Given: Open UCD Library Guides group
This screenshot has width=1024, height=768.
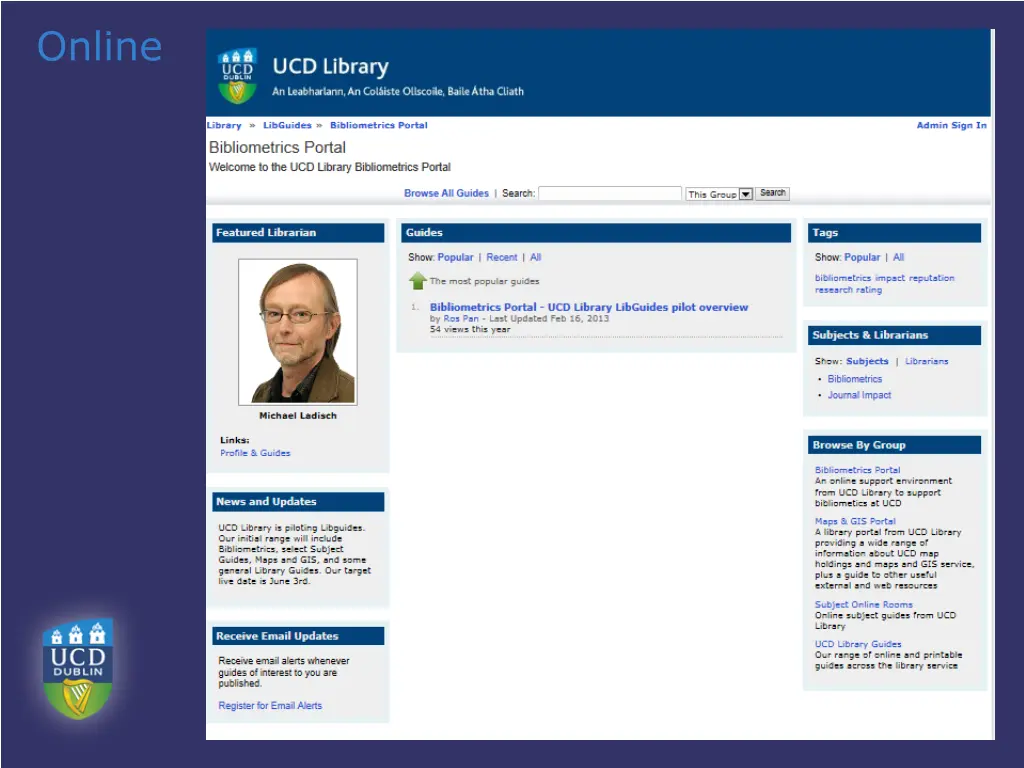Looking at the screenshot, I should tap(857, 644).
